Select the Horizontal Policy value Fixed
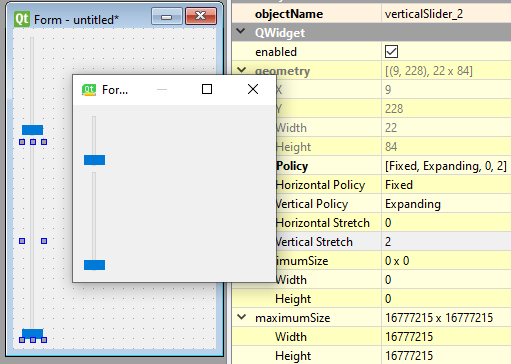The height and width of the screenshot is (364, 511). tap(446, 185)
